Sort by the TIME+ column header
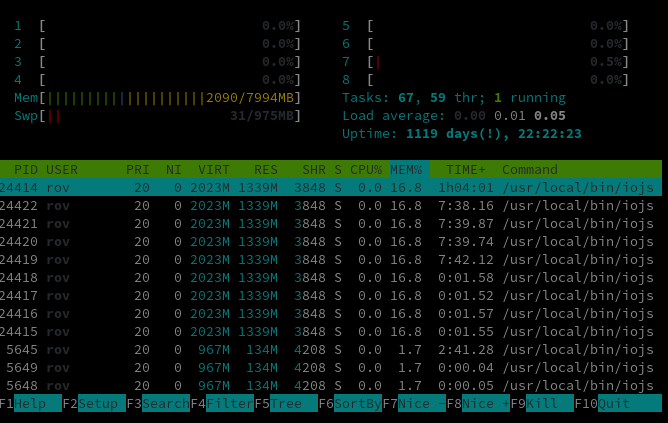The image size is (668, 423). pos(466,169)
